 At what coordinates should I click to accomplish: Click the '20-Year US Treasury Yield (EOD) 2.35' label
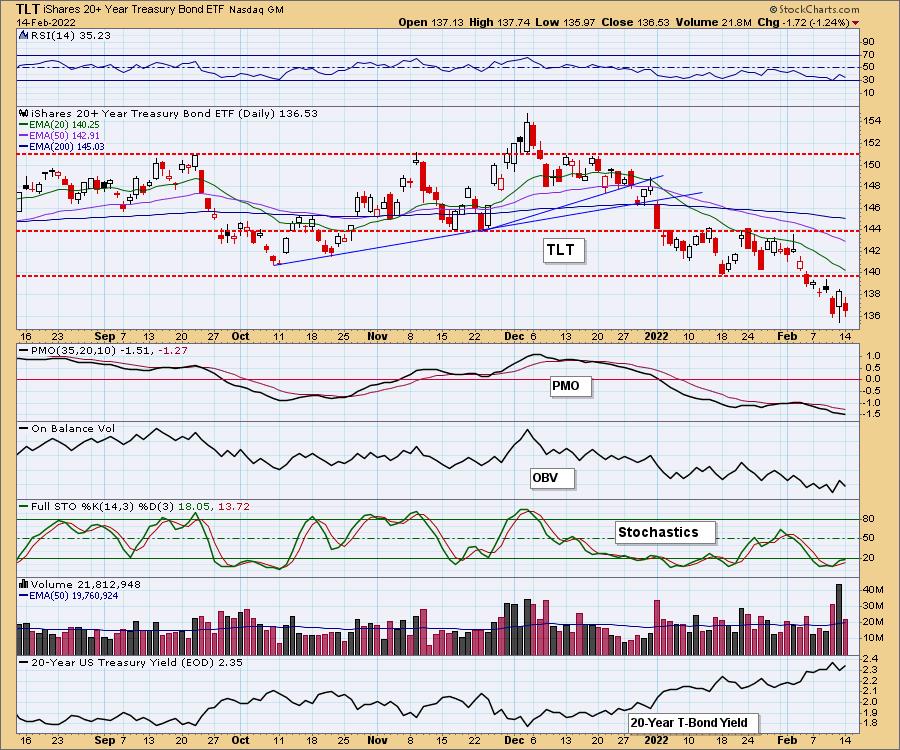[137, 662]
